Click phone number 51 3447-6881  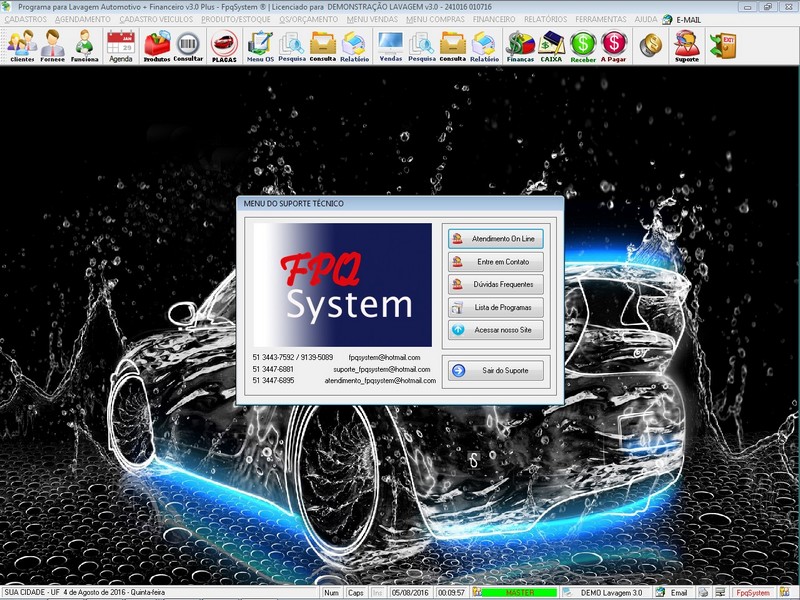(x=273, y=369)
